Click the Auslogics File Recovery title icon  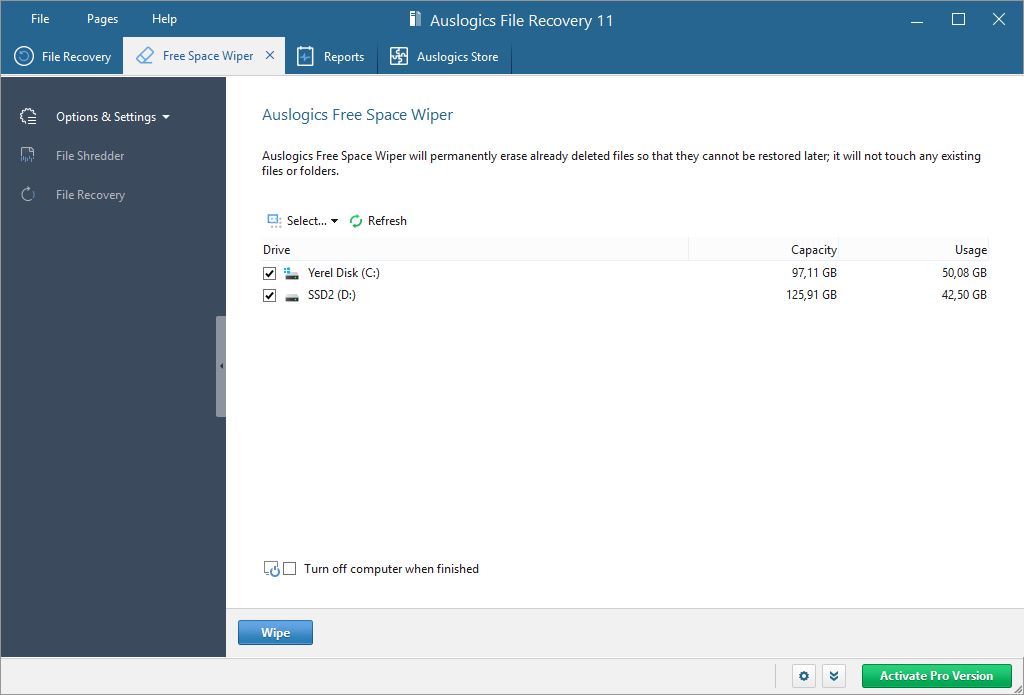tap(415, 19)
